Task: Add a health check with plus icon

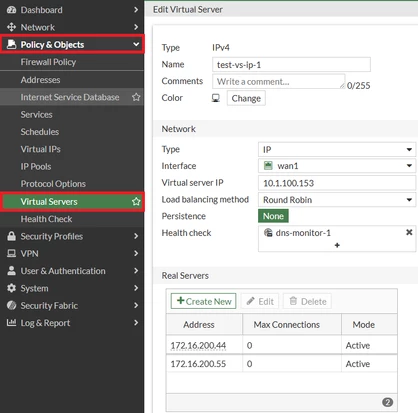Action: tap(337, 245)
